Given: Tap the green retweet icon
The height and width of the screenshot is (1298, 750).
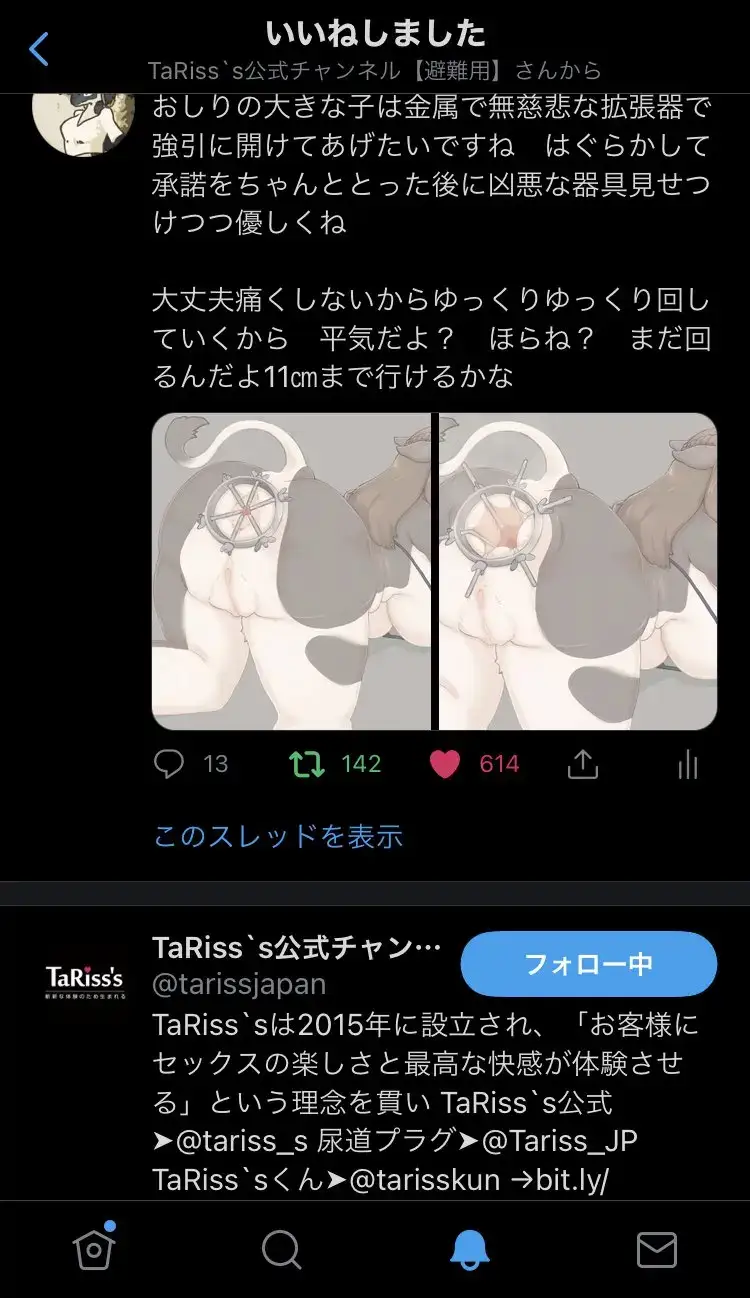Looking at the screenshot, I should (306, 765).
